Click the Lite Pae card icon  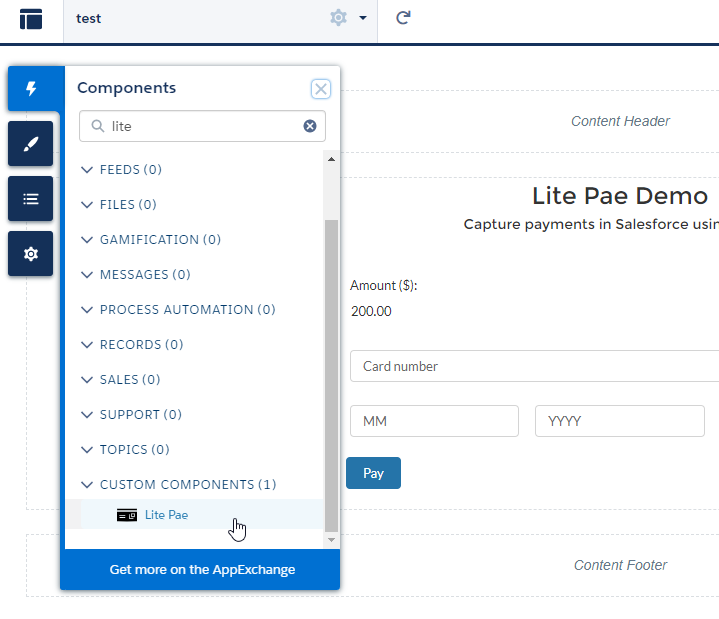point(127,515)
